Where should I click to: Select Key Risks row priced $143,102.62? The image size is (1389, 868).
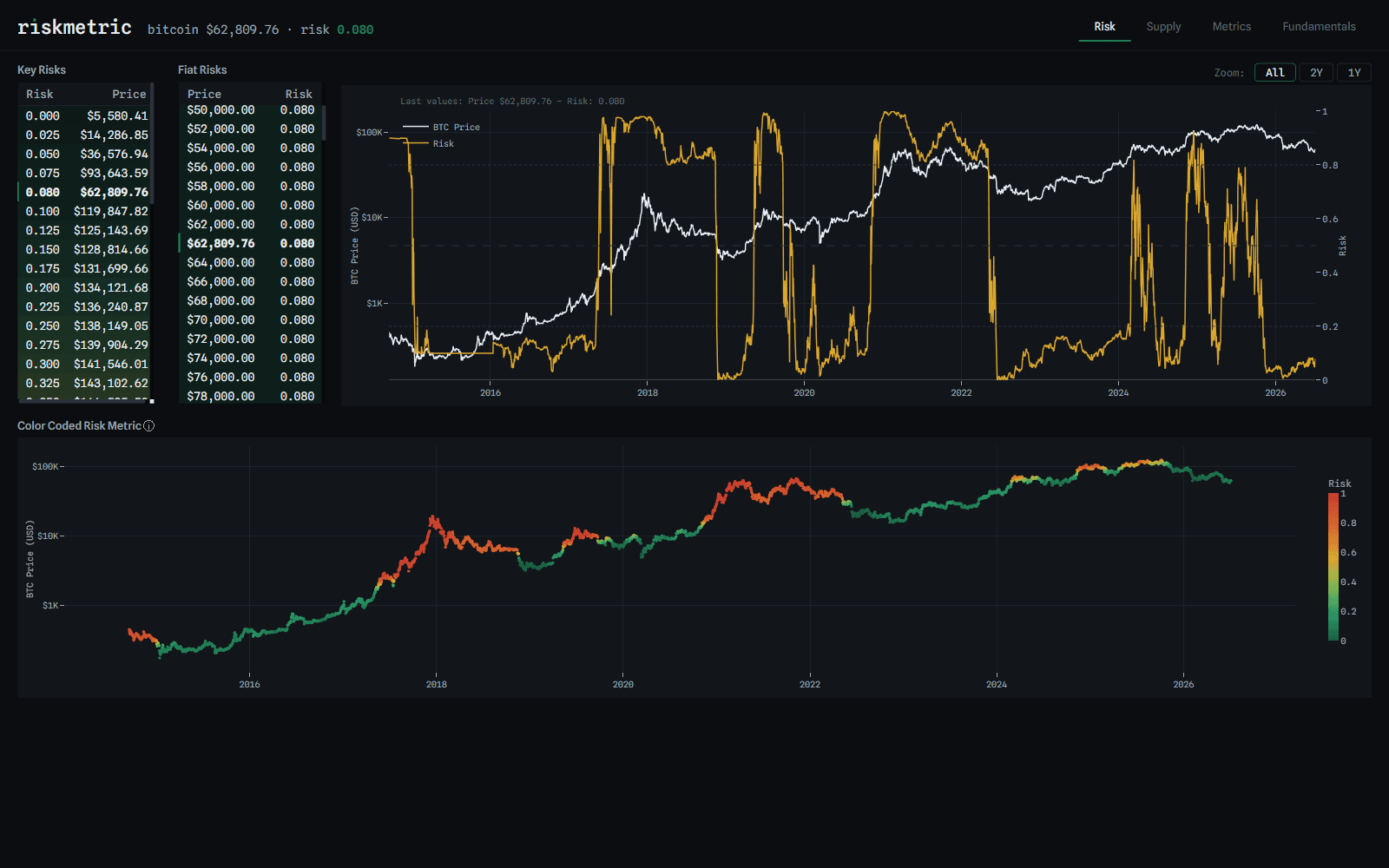point(86,383)
